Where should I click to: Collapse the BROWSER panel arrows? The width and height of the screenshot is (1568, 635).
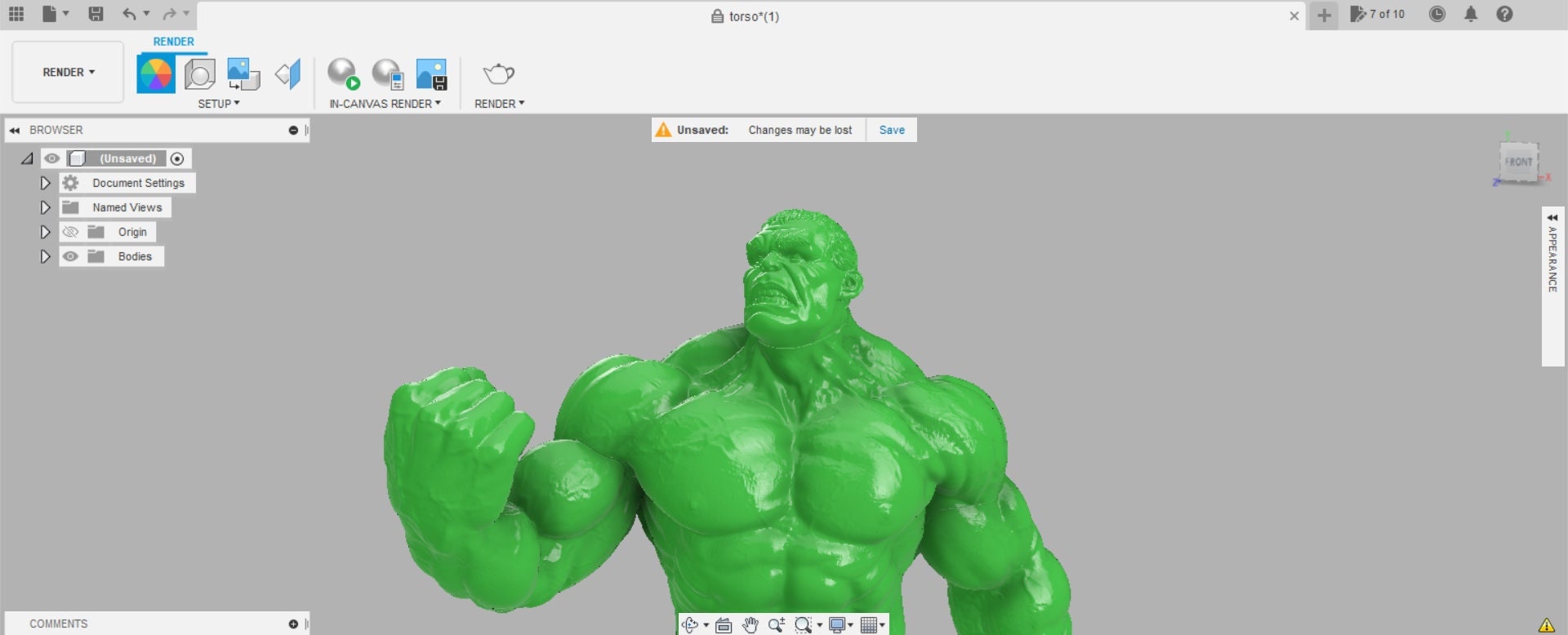click(x=15, y=130)
